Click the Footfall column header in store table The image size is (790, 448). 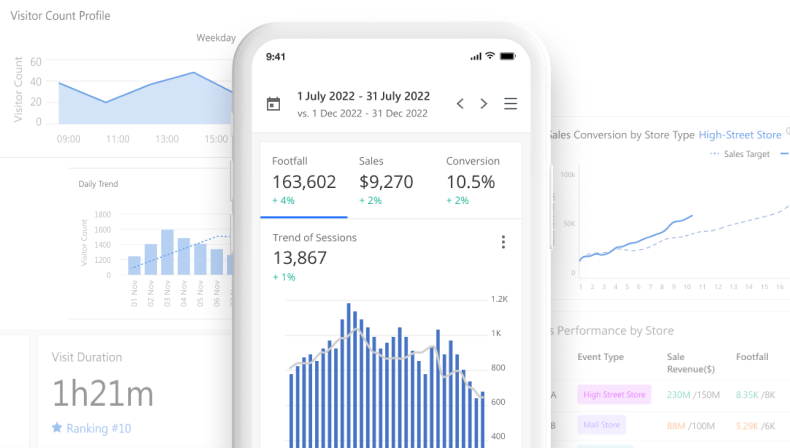[x=752, y=357]
